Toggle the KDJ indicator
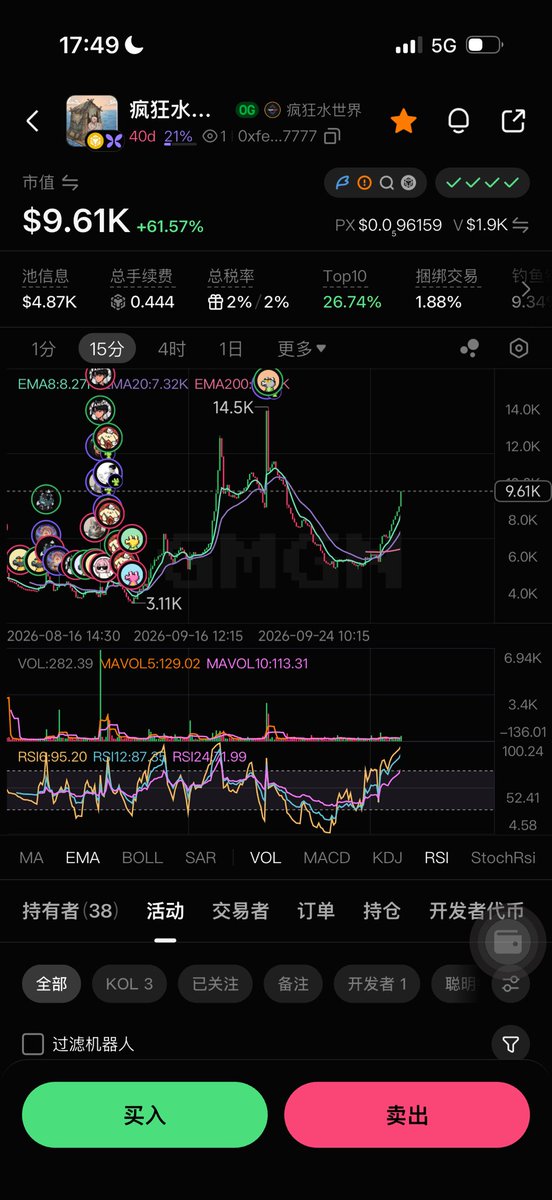 (387, 857)
